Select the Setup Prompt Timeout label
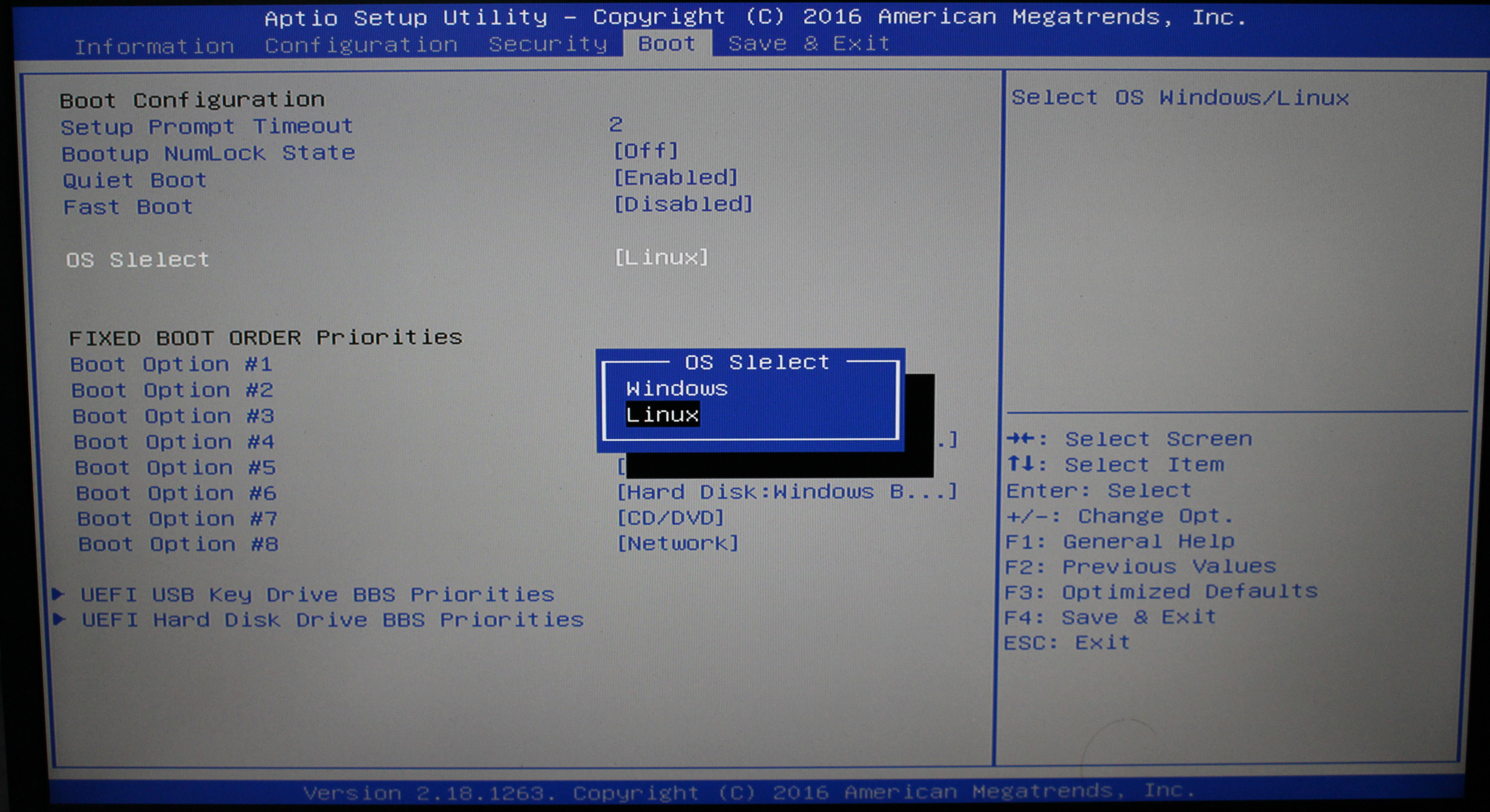 (x=207, y=127)
